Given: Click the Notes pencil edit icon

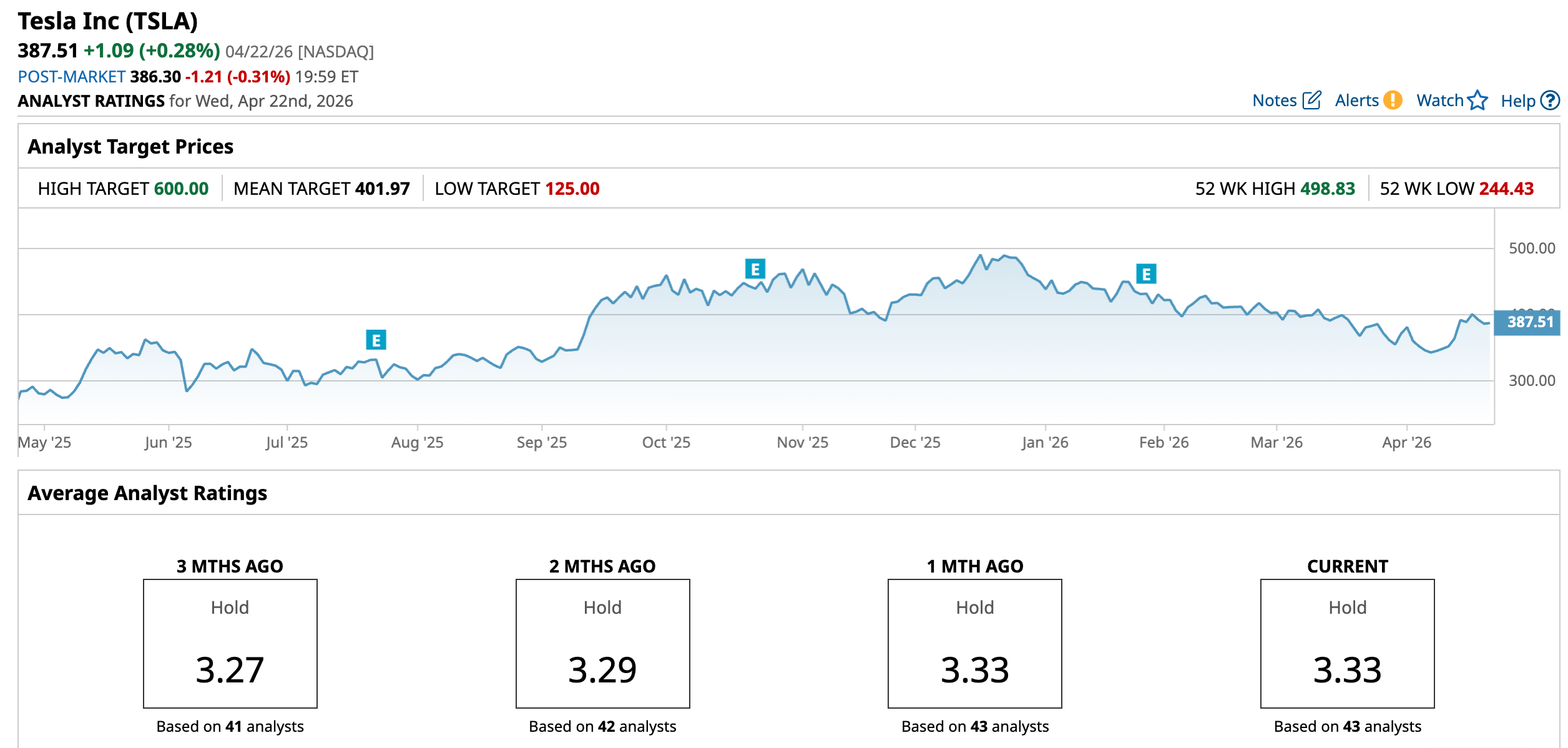Looking at the screenshot, I should [x=1311, y=100].
